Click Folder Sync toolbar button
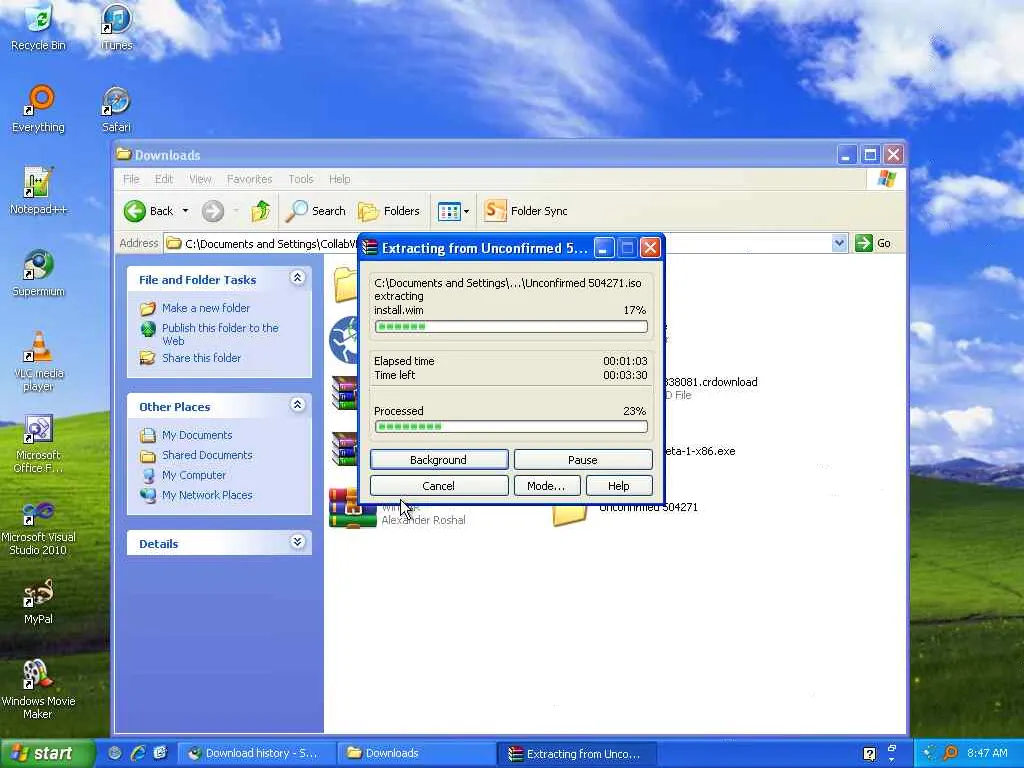This screenshot has height=768, width=1024. click(x=526, y=211)
